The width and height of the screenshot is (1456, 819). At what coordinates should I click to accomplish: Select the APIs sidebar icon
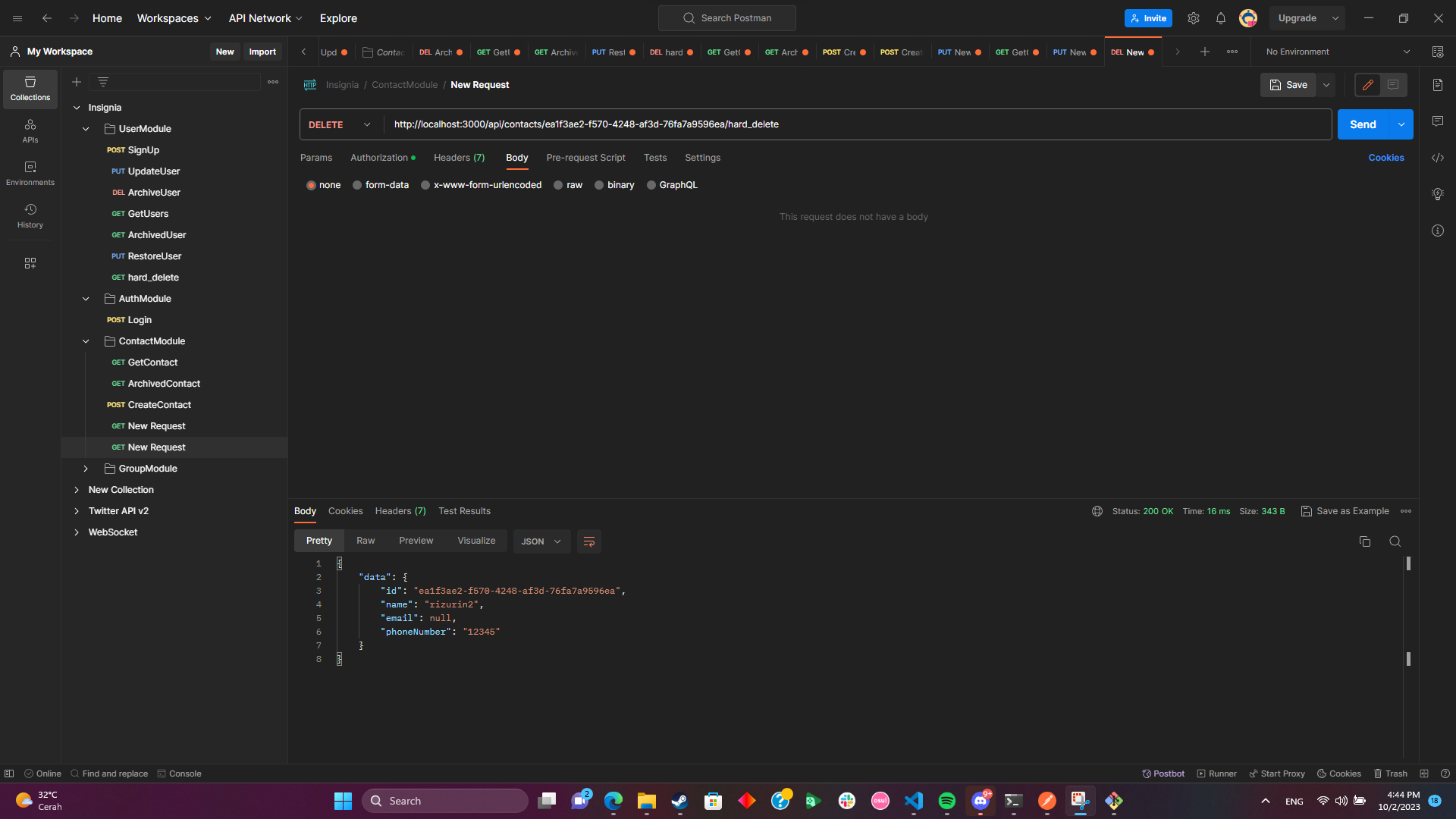point(30,130)
